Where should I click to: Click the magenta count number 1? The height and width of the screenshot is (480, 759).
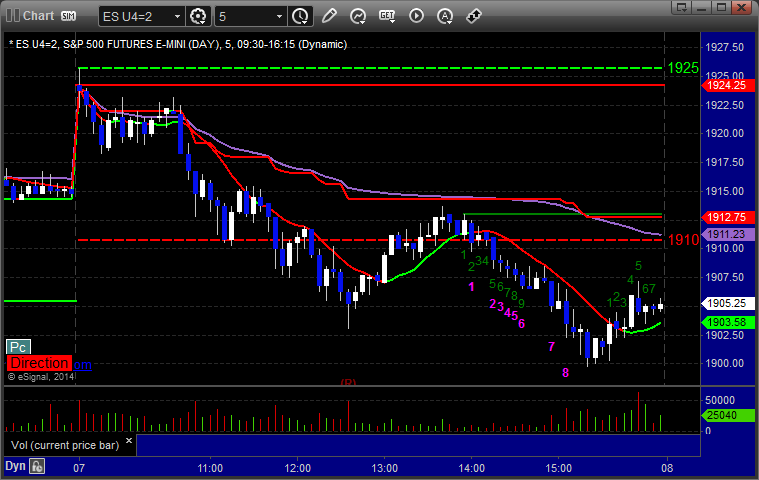[471, 287]
